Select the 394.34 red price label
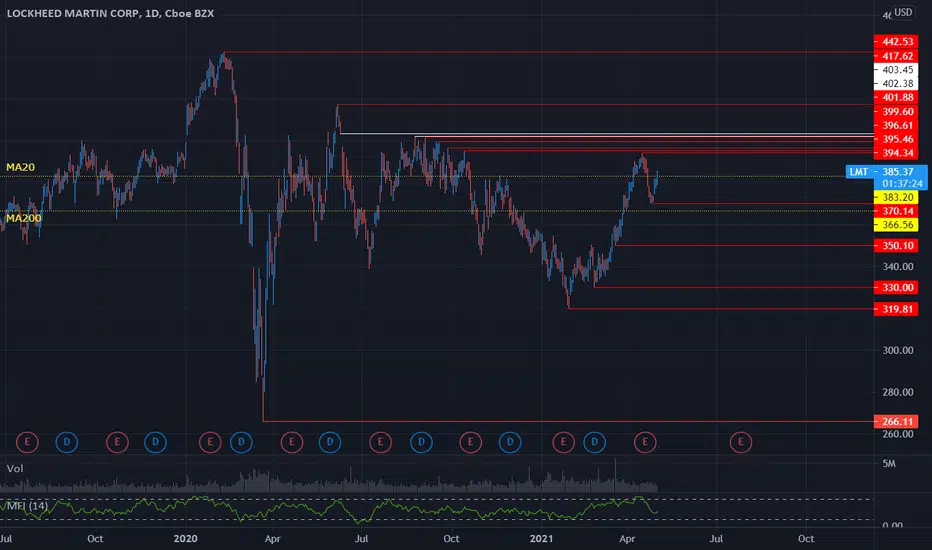Viewport: 932px width, 550px height. coord(896,153)
